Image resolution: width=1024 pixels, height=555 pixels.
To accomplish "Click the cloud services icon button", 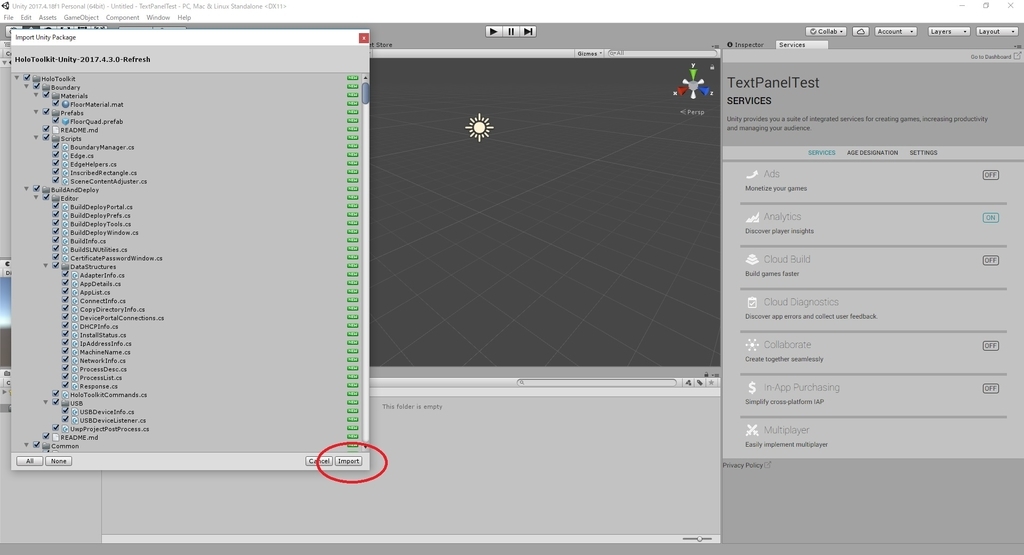I will pos(861,31).
